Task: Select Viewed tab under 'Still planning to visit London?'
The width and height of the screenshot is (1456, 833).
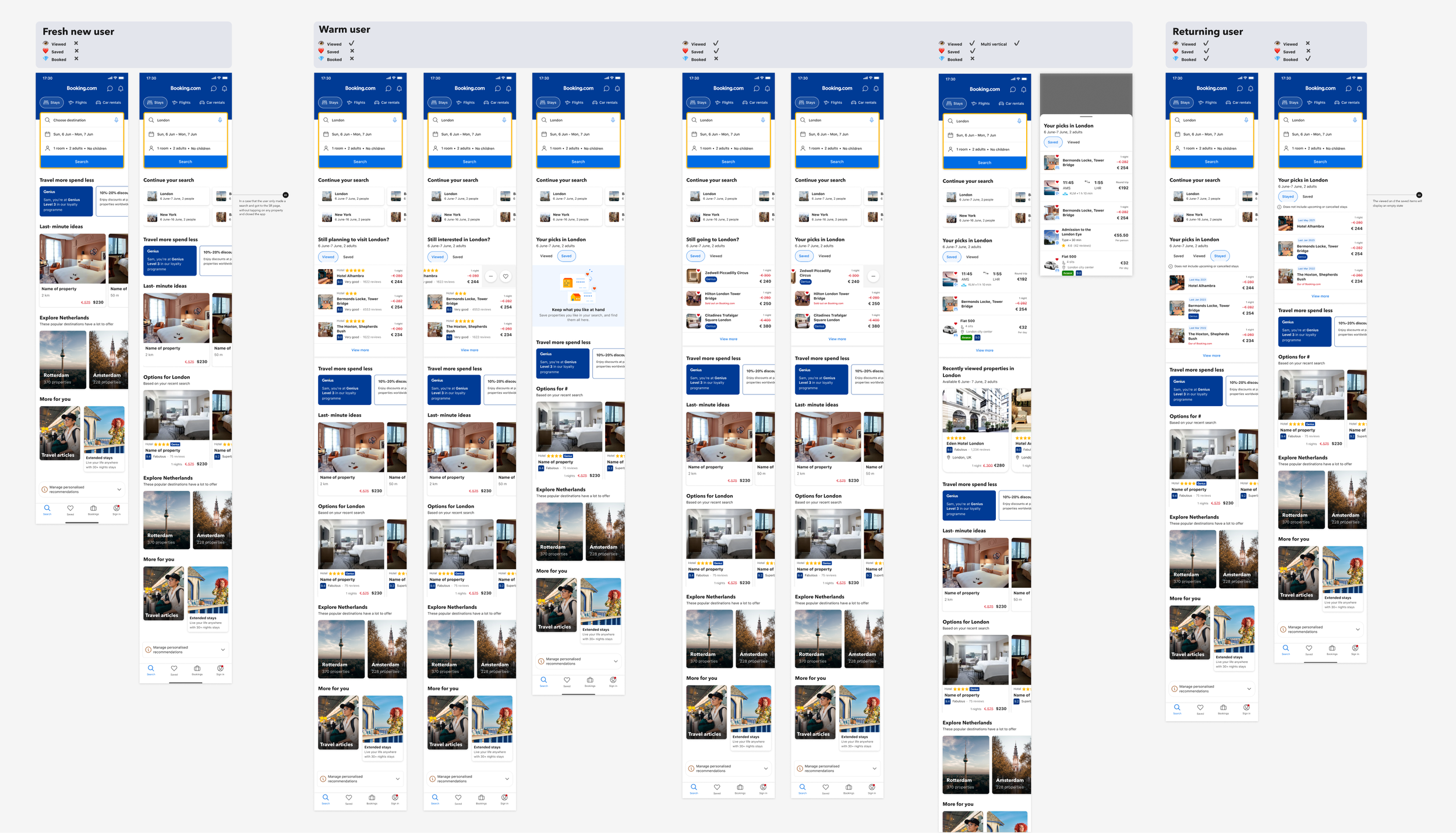Action: click(x=328, y=257)
